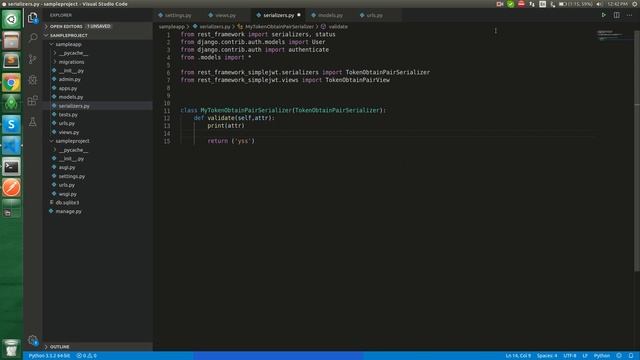Launch Google Chrome from the dock

11,83
